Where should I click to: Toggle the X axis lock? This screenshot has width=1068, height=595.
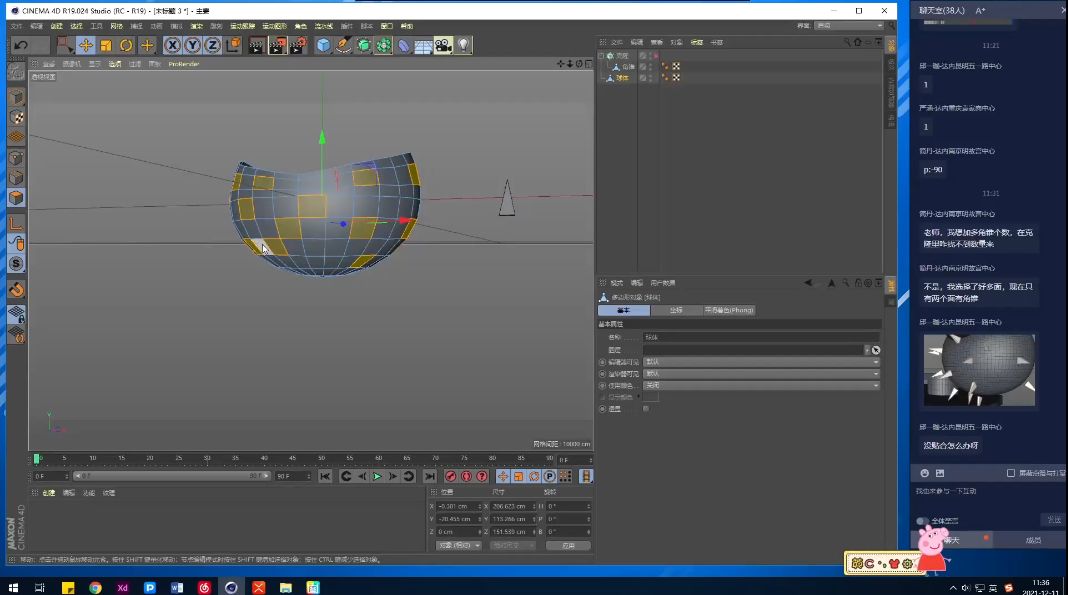[172, 45]
